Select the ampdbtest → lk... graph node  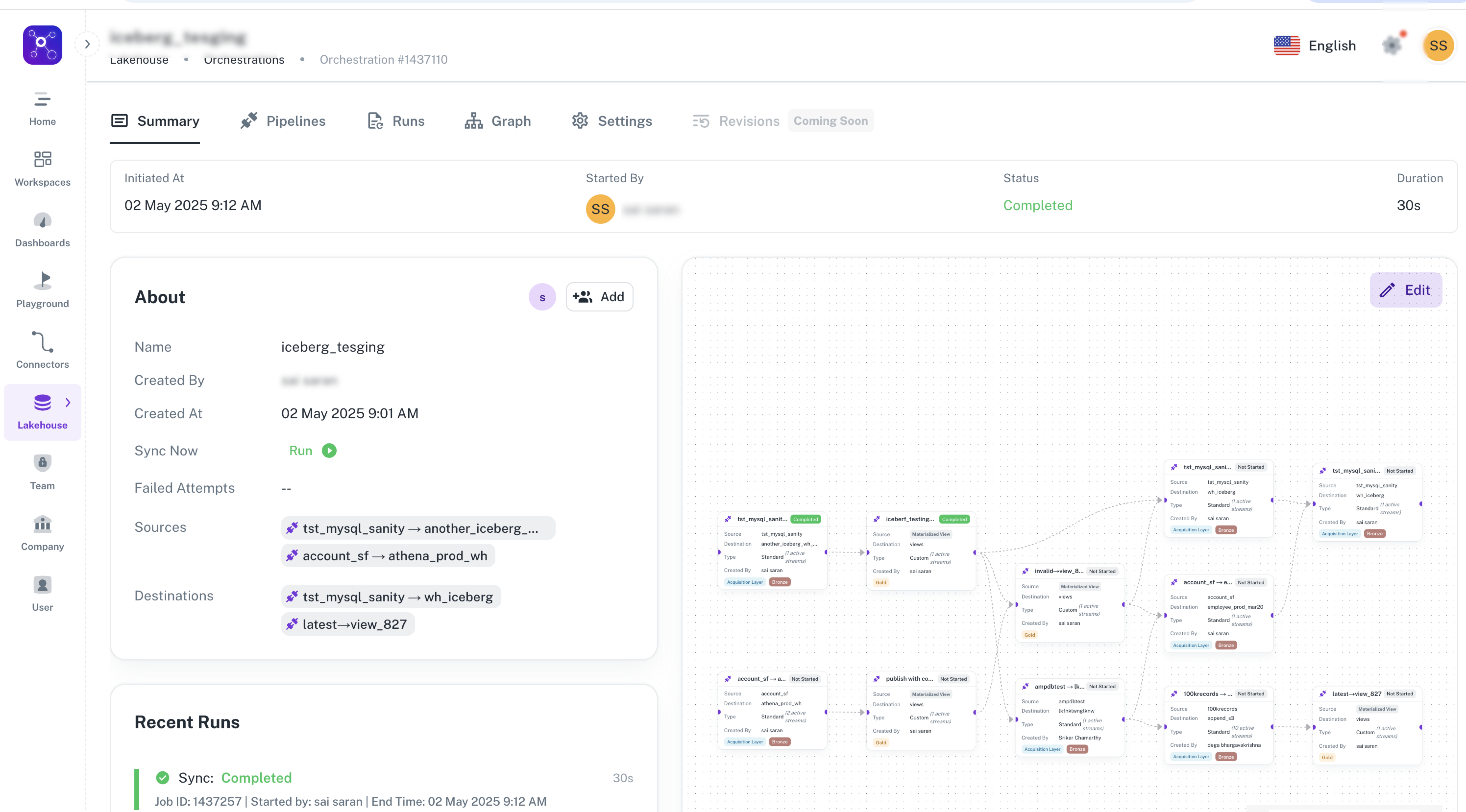pos(1070,717)
